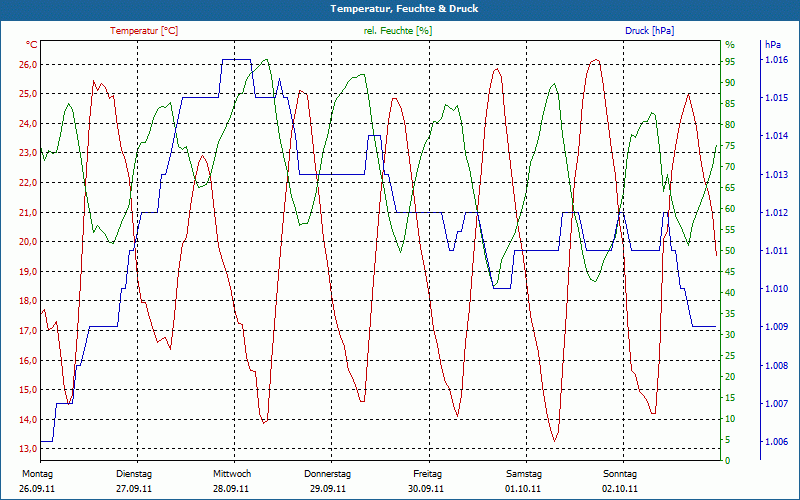Screen dimensions: 800x500
Task: Click the 'Sonntag' day label
Action: click(620, 474)
